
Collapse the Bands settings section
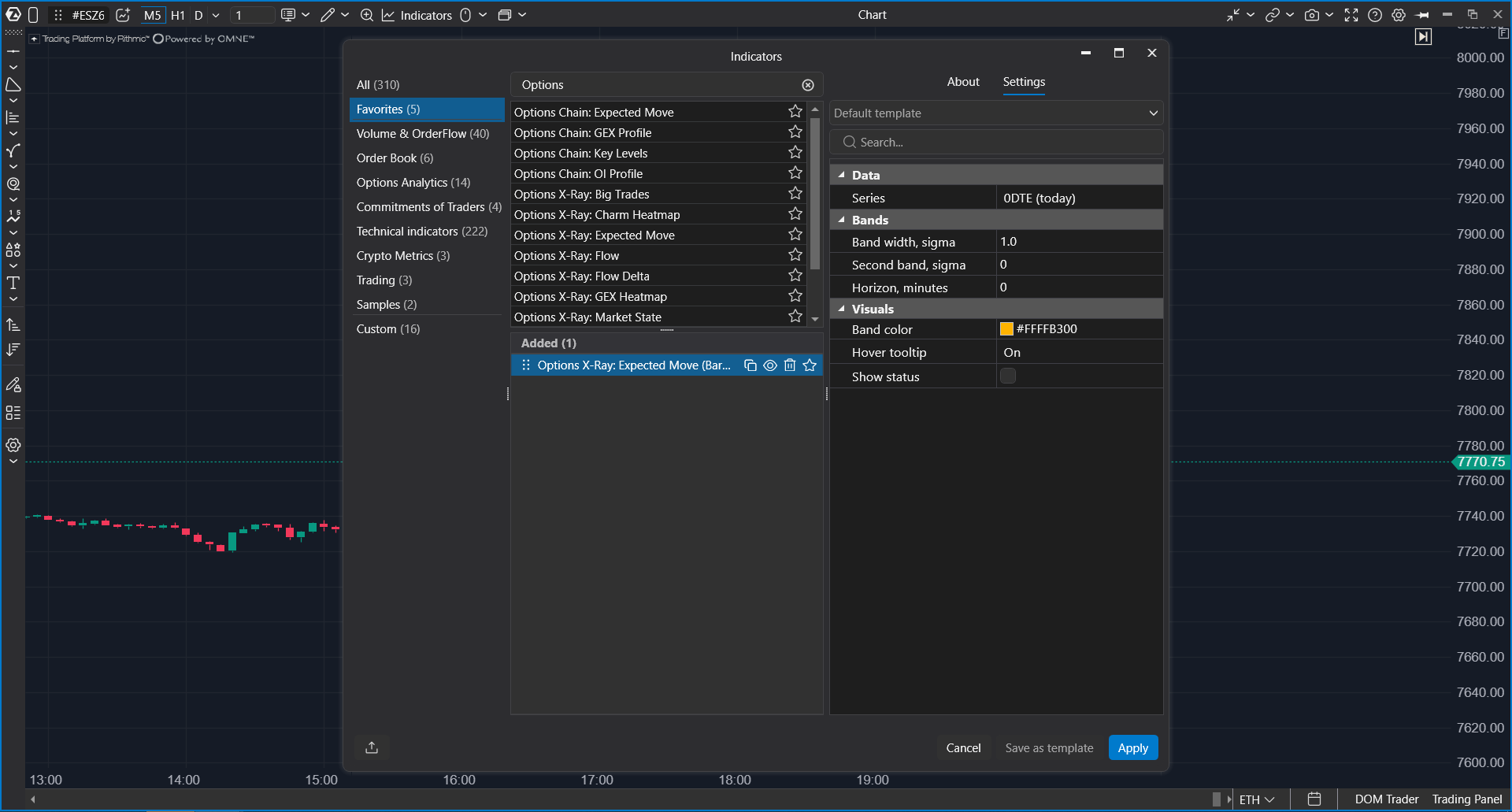coord(842,220)
